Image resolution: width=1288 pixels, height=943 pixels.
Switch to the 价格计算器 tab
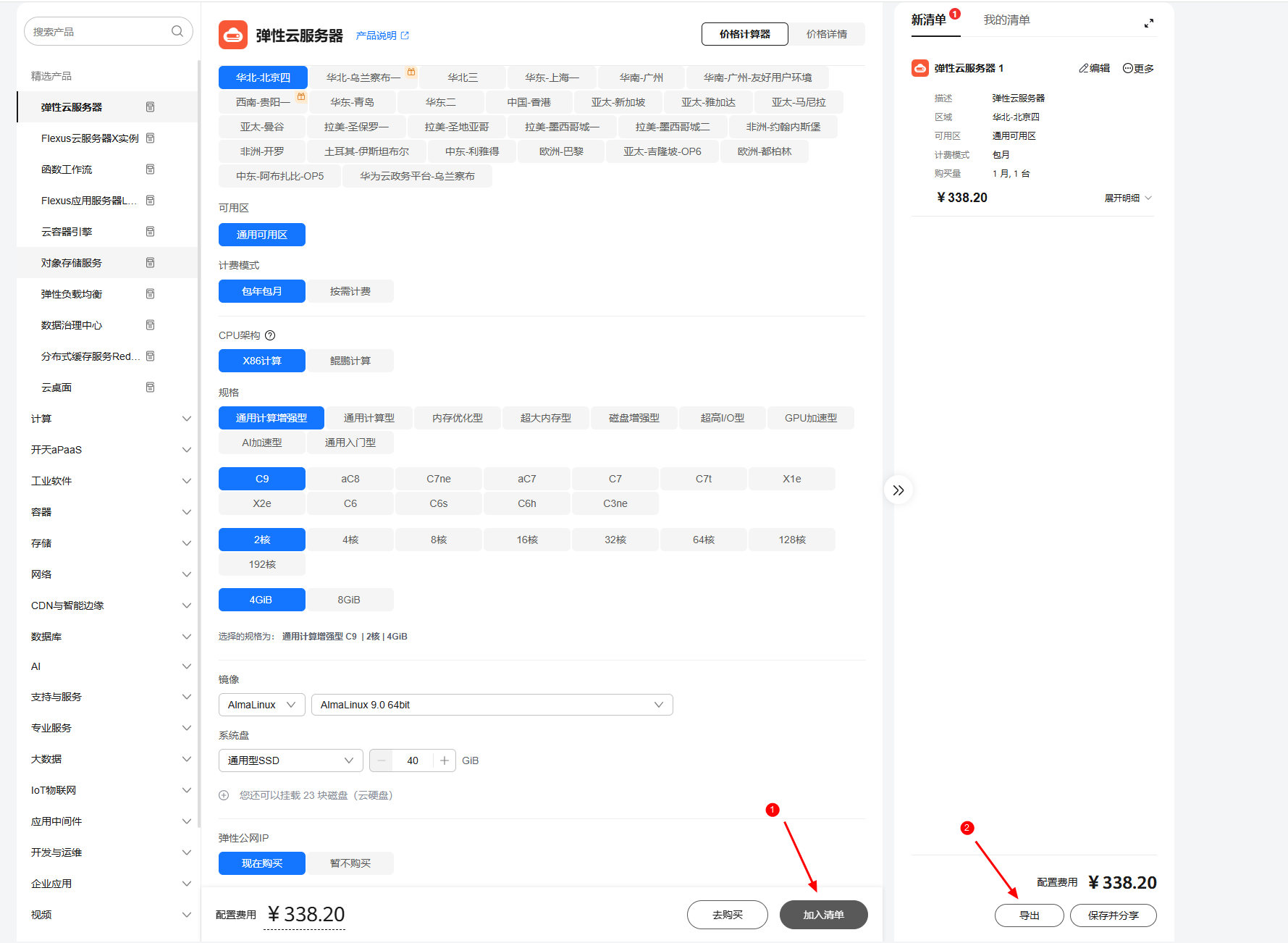[745, 34]
